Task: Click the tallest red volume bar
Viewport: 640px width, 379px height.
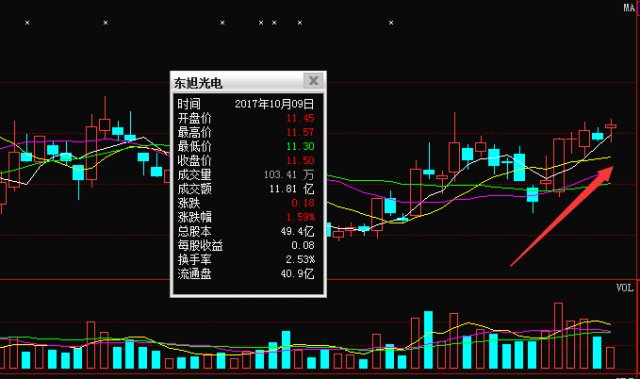Action: pos(558,335)
